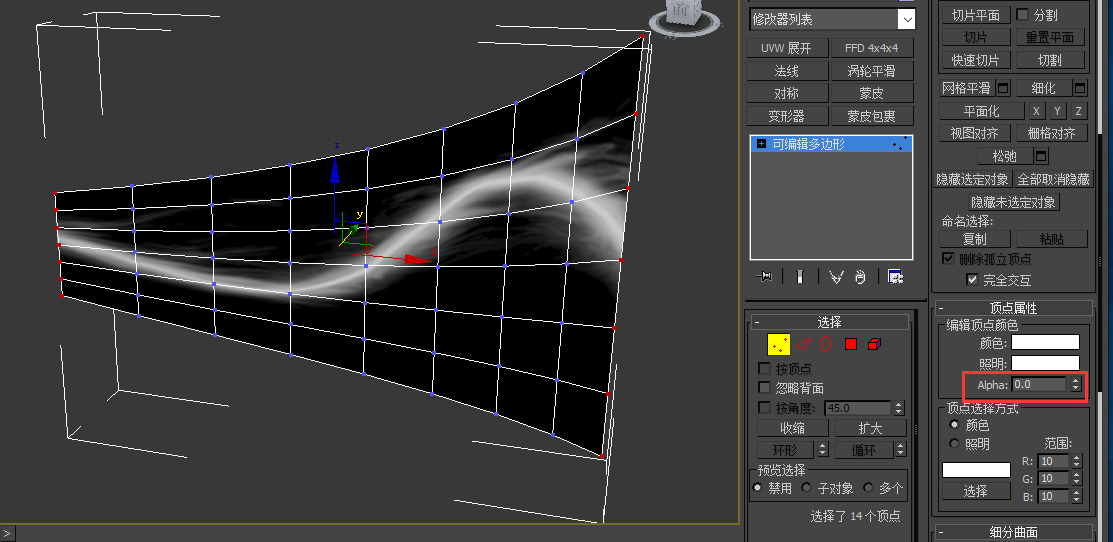
Task: Click the 收缩 selection button
Action: click(x=792, y=428)
